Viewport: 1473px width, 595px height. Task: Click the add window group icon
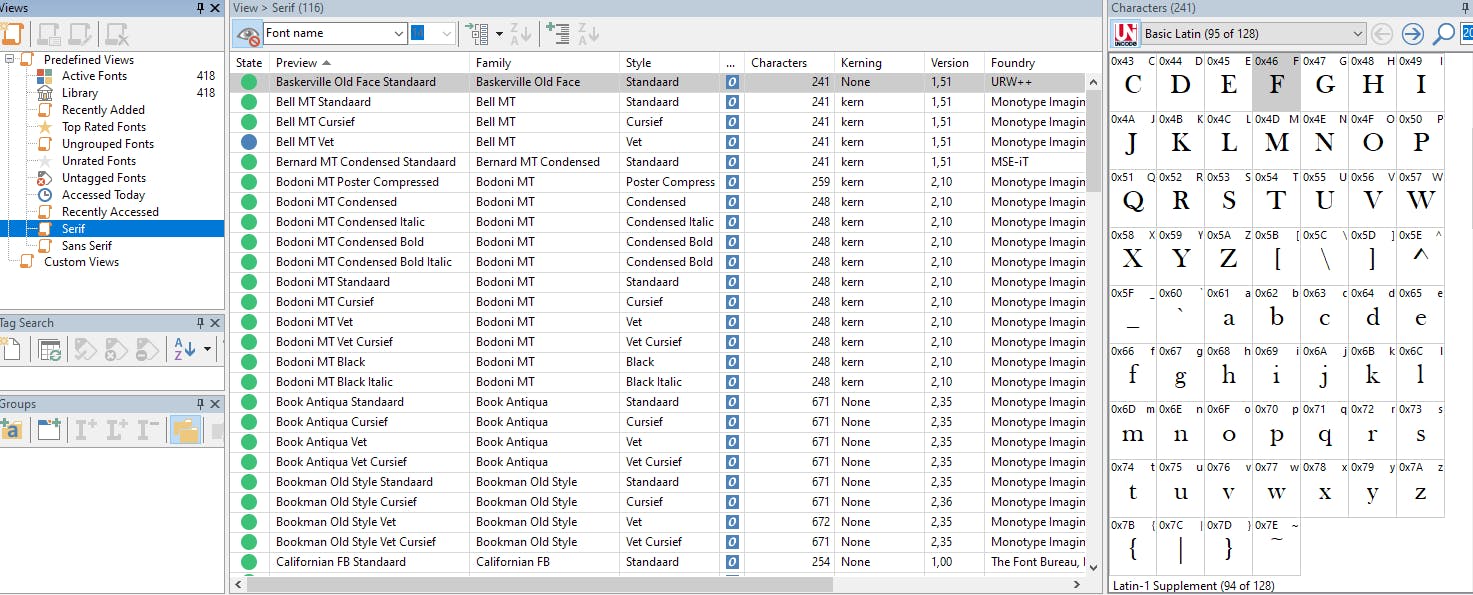point(49,430)
